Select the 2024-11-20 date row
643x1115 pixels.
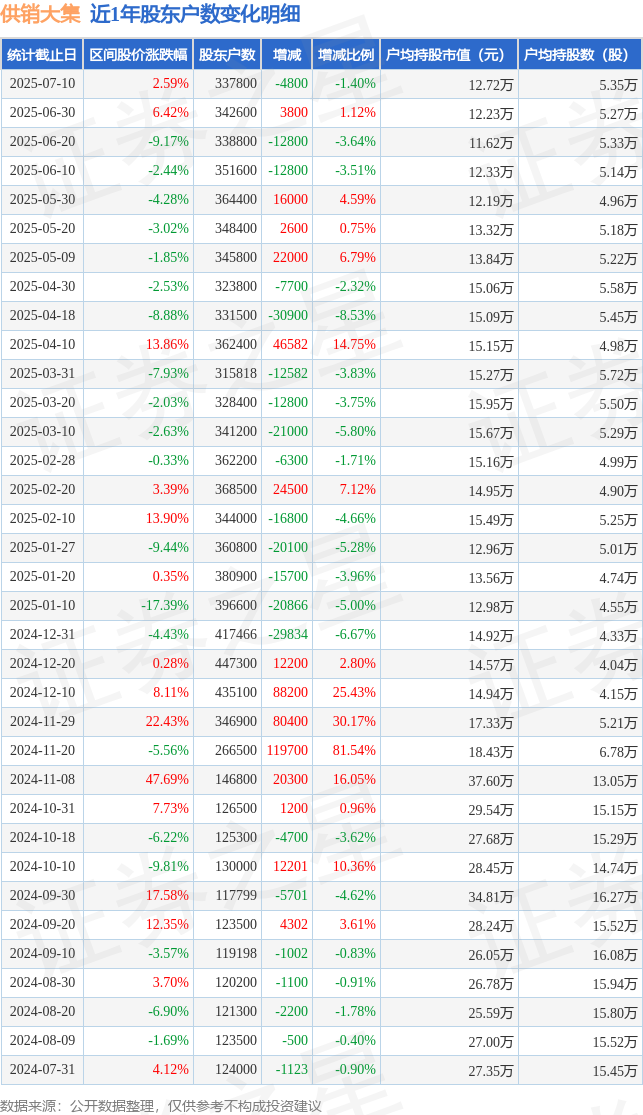[x=321, y=751]
